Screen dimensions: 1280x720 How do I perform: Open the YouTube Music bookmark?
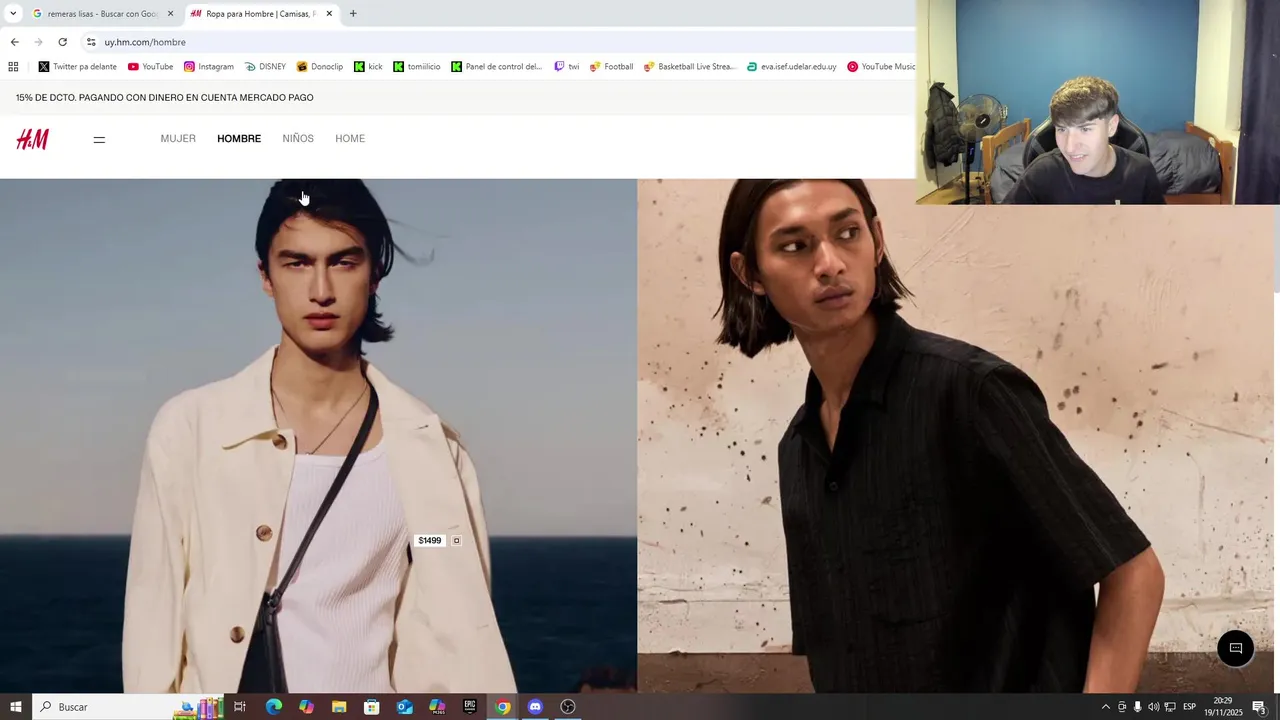[880, 67]
